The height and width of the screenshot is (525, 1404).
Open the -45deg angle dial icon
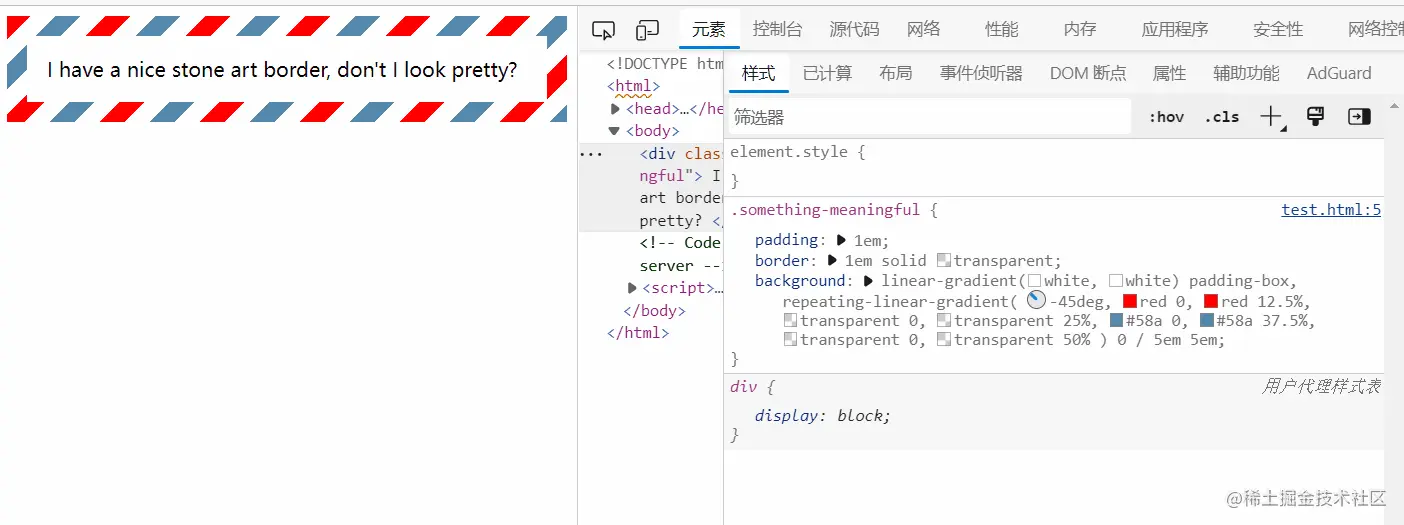pos(1036,301)
